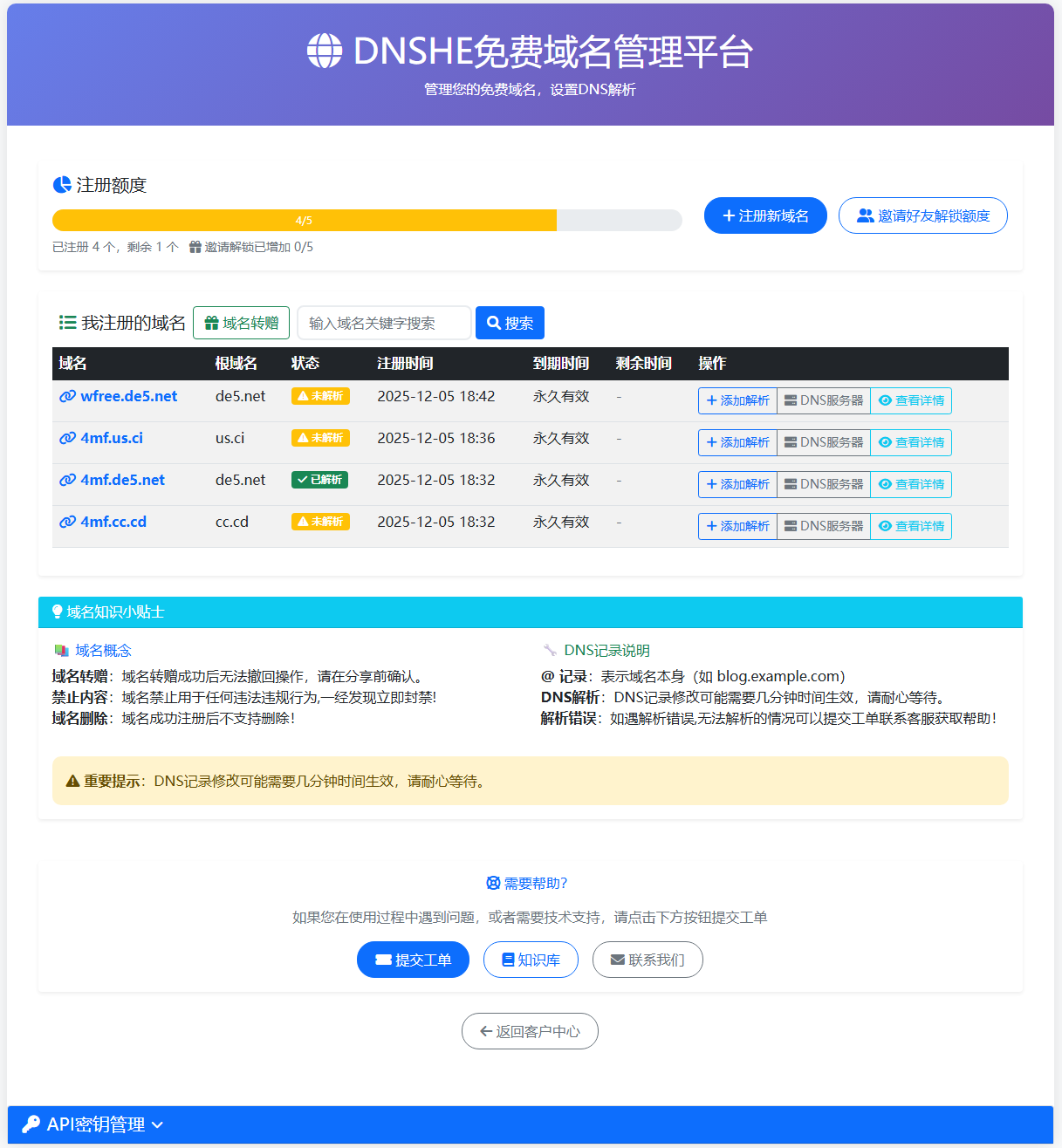Screen dimensions: 1062x1148
Task: Open the 知识库 knowledge base
Action: pyautogui.click(x=531, y=960)
